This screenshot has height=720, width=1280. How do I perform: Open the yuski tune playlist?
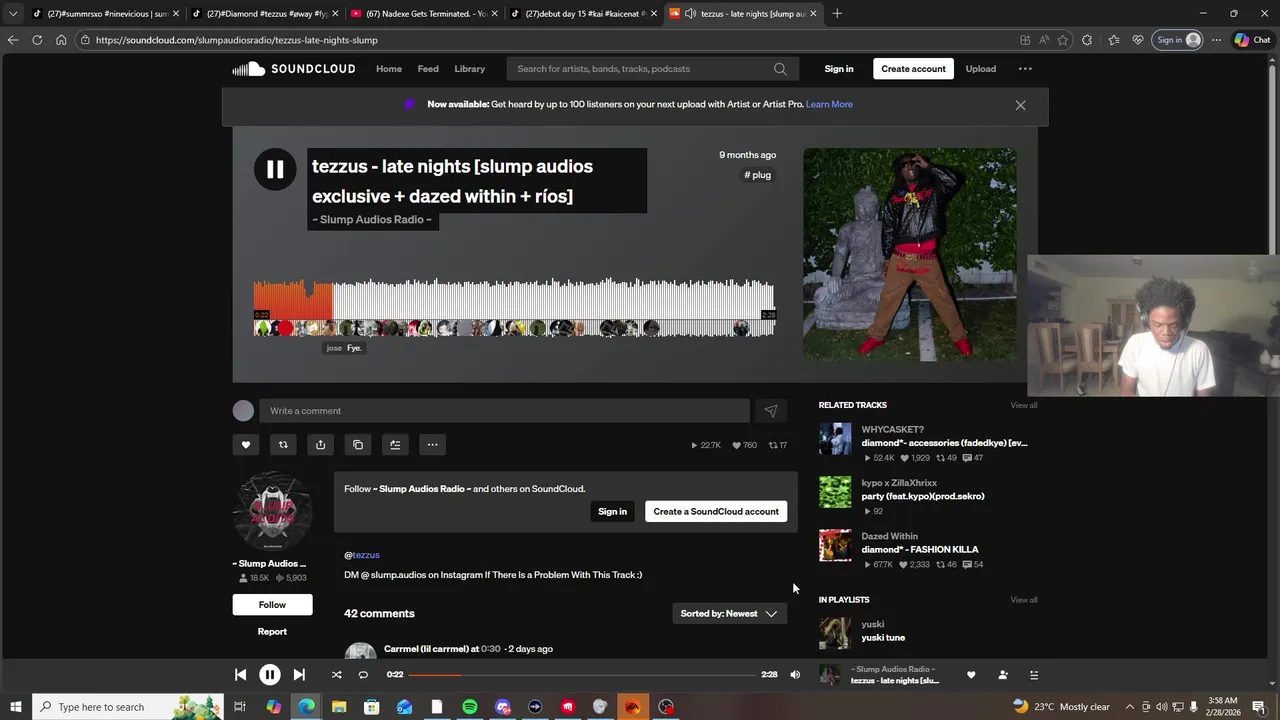click(x=883, y=638)
